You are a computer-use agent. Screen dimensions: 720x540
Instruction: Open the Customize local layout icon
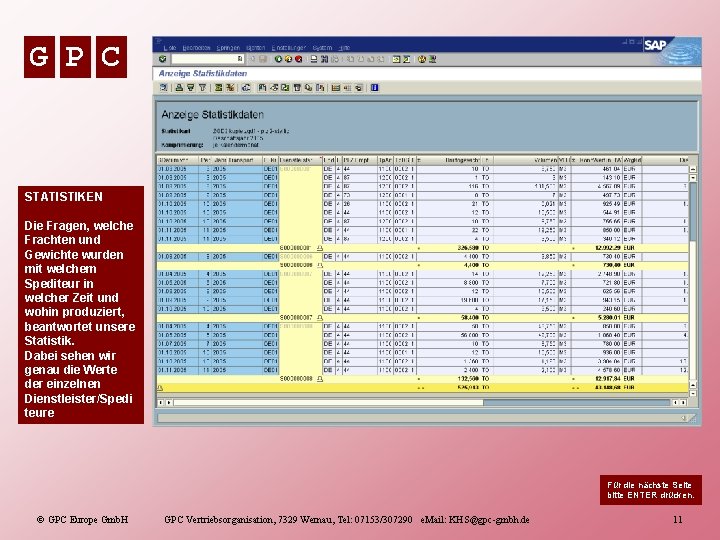pyautogui.click(x=432, y=59)
